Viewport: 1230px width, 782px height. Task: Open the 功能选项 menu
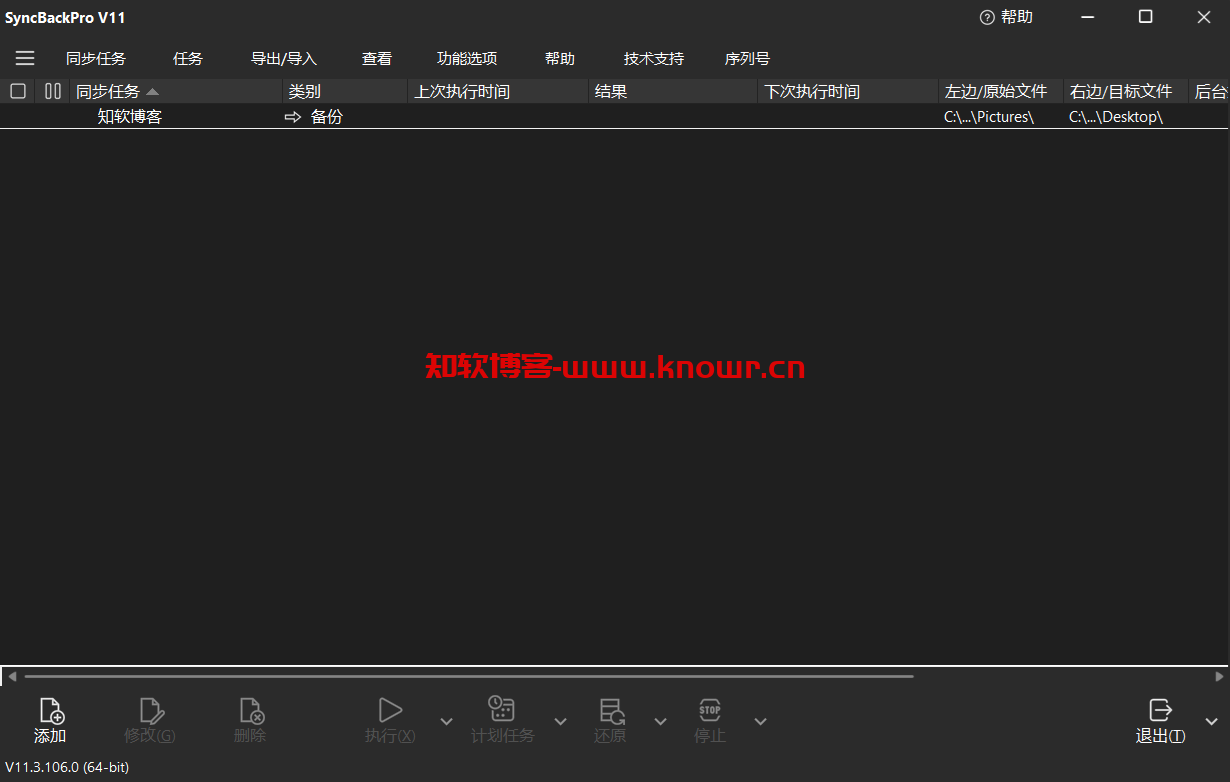(467, 59)
